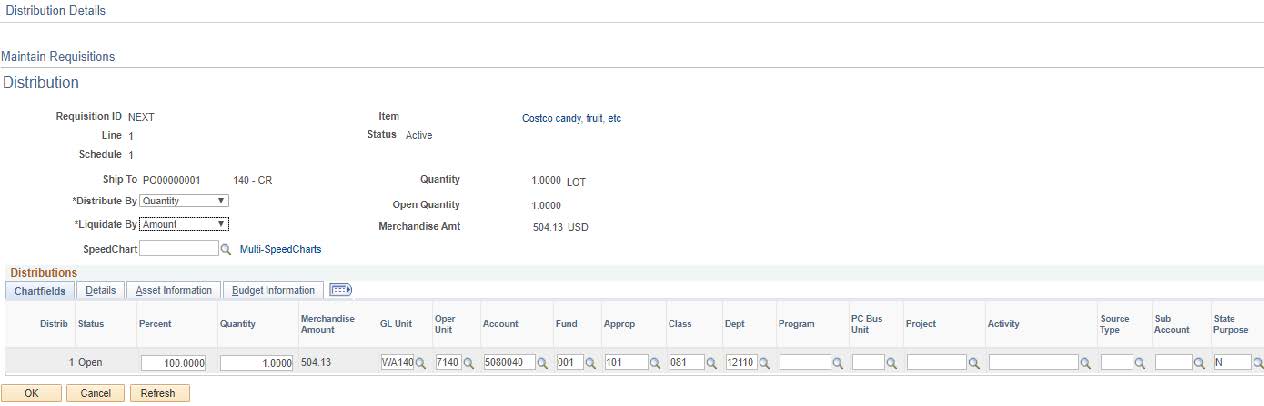Click the Oper Unit lookup magnifier

(x=469, y=363)
